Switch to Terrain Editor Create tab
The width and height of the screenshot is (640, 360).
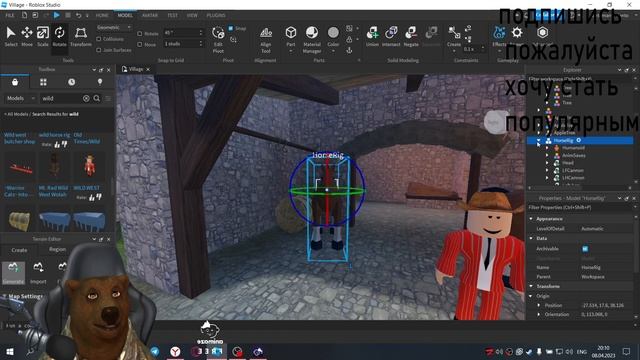click(19, 249)
